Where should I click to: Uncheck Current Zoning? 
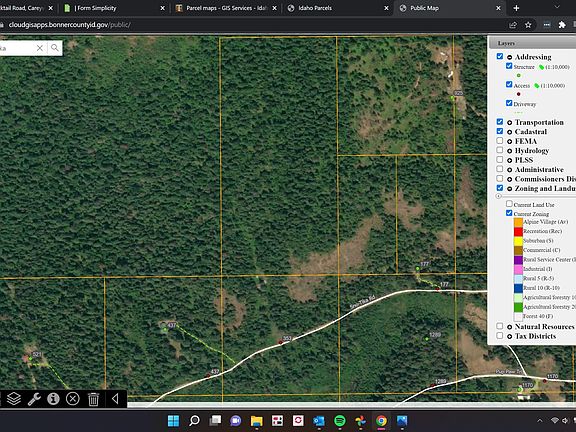coord(509,213)
